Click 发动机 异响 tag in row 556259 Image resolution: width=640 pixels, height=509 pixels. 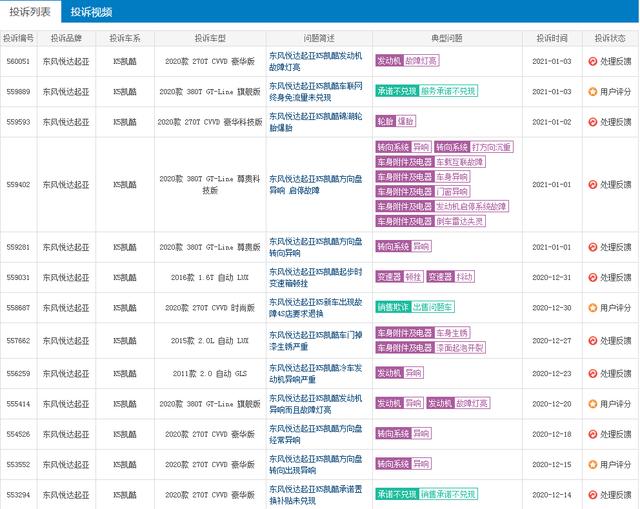pyautogui.click(x=400, y=373)
